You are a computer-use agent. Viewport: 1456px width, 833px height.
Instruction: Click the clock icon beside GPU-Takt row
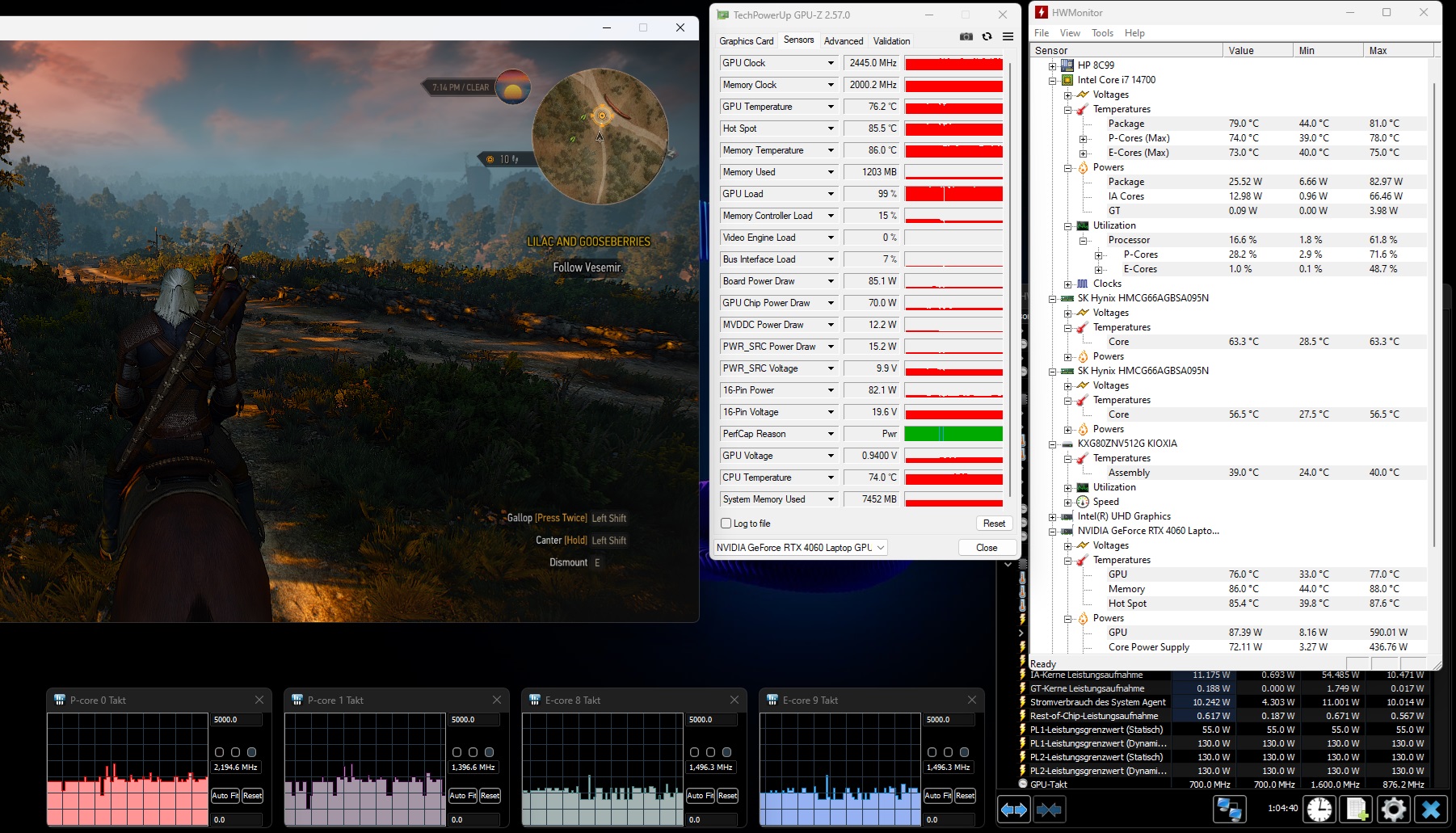[1023, 784]
